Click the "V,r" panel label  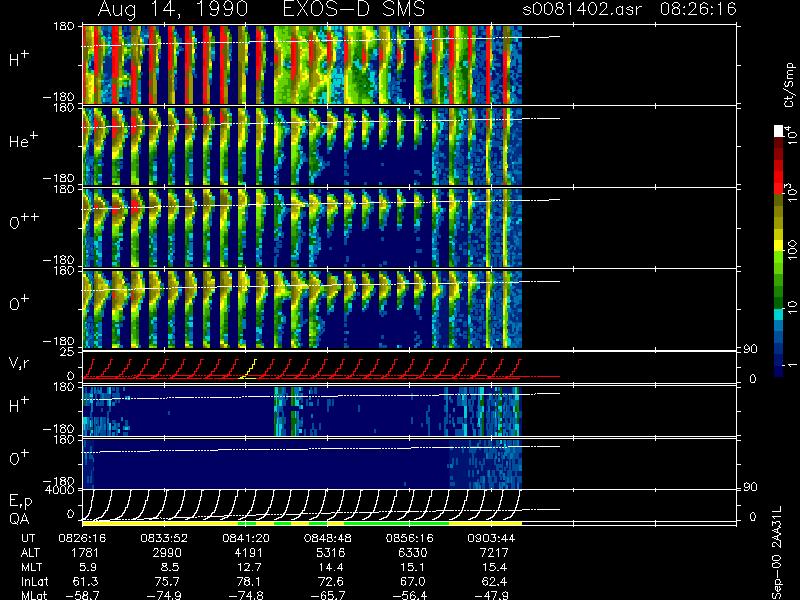(20, 363)
